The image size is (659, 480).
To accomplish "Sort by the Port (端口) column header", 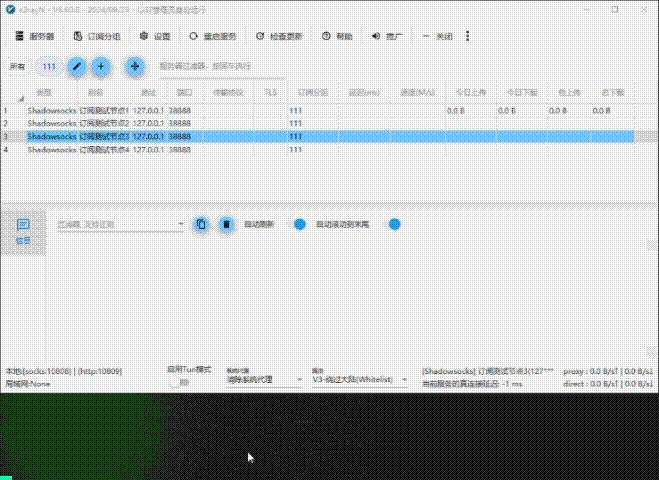I will pyautogui.click(x=185, y=92).
